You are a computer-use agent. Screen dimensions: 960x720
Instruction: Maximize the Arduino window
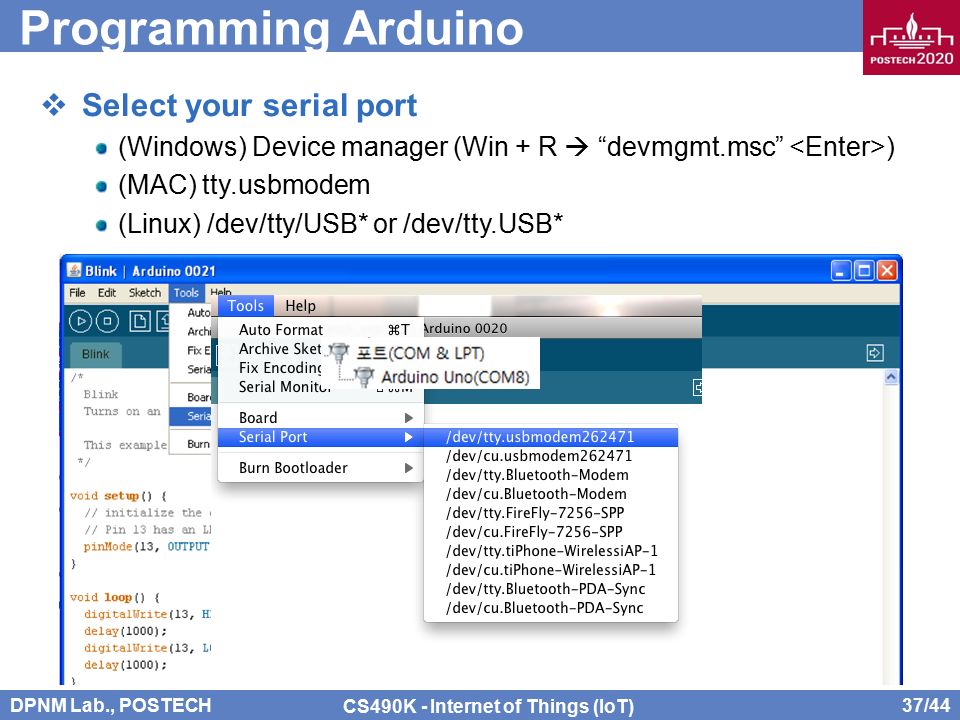[864, 271]
